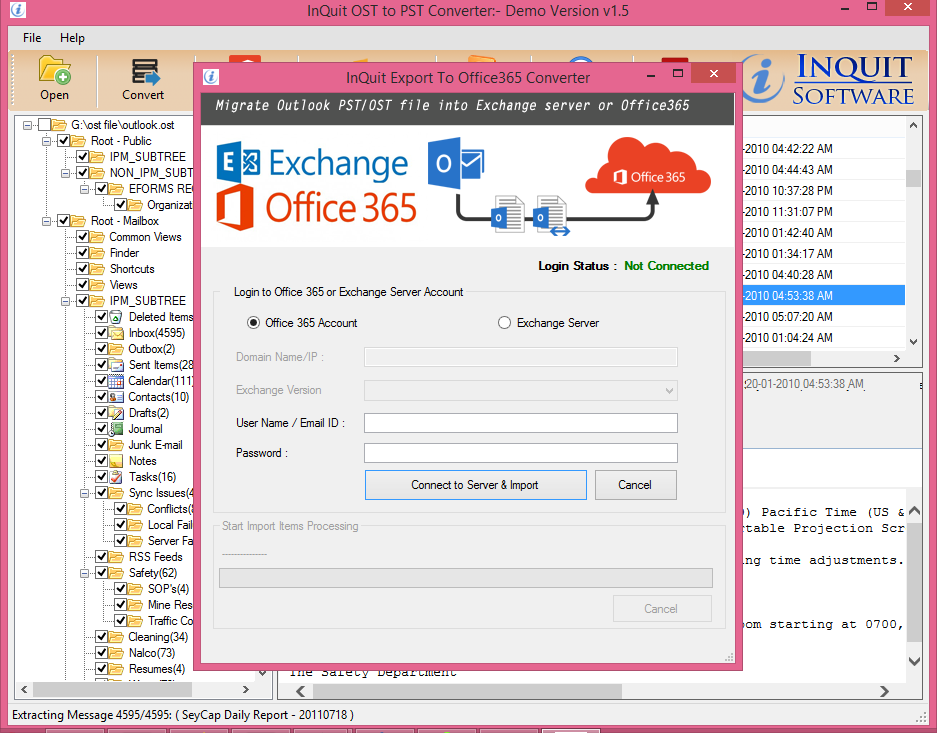Viewport: 937px width, 733px height.
Task: Click the Open toolbar icon
Action: tap(54, 73)
